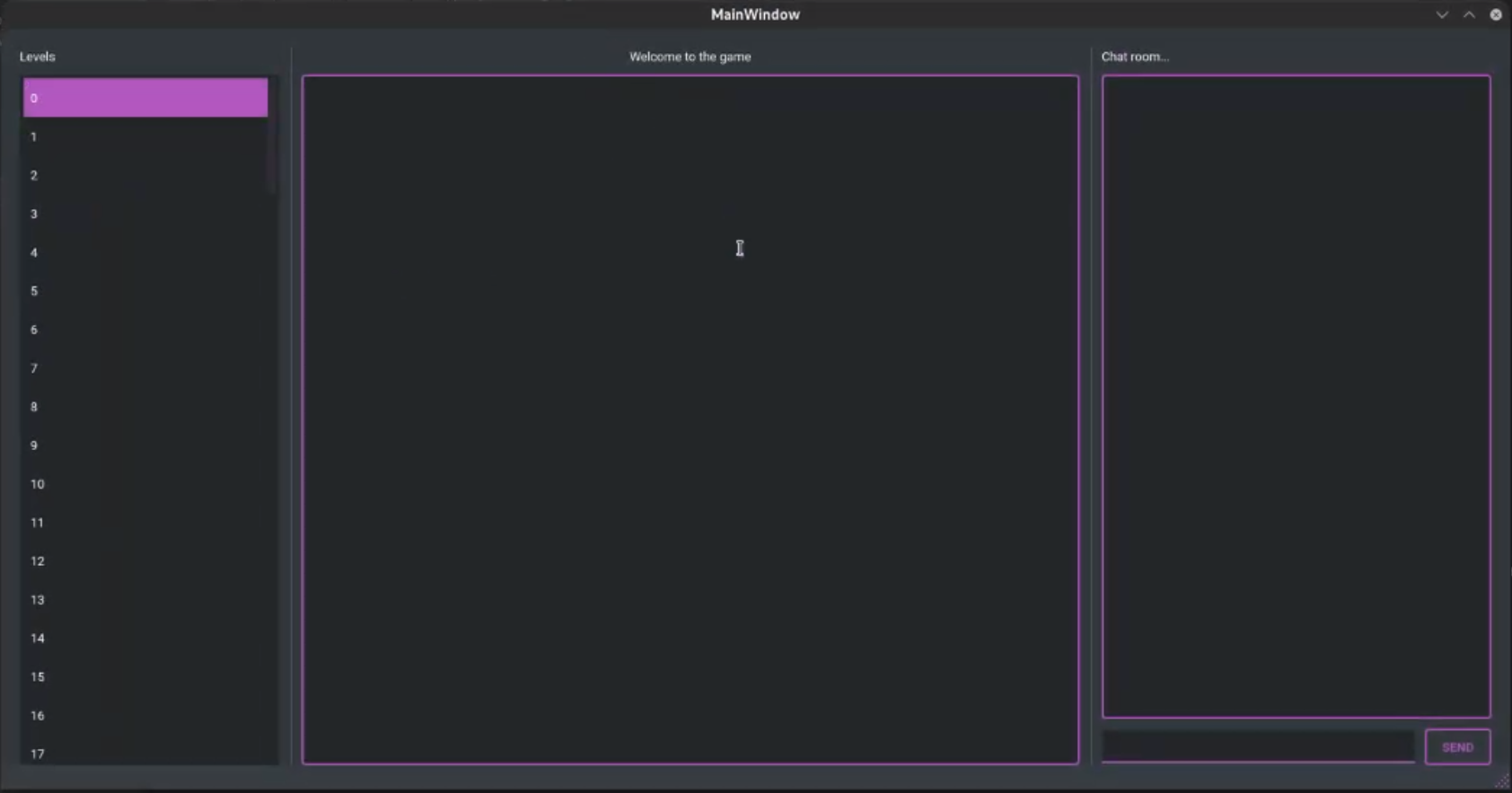Choose level 7 from the list
1512x793 pixels.
(x=145, y=368)
